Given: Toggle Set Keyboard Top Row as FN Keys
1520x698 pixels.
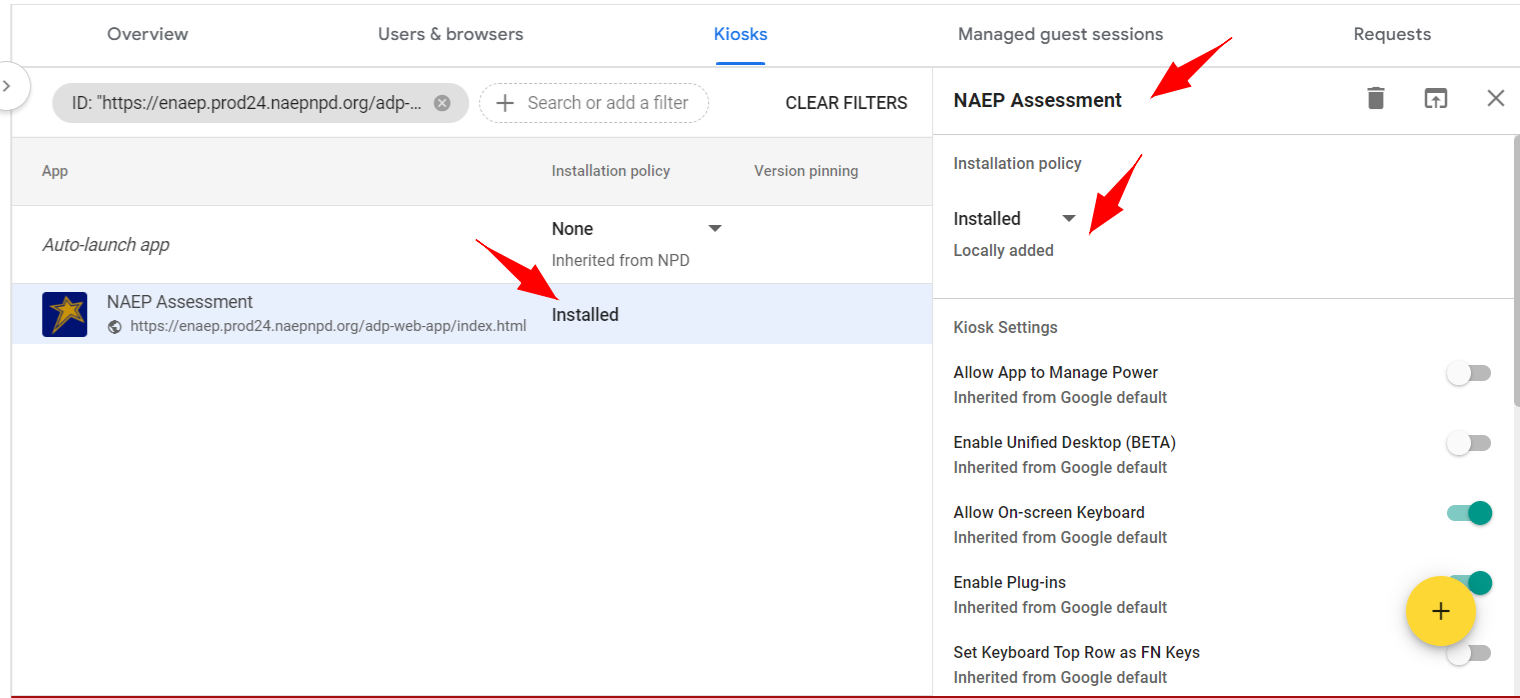Looking at the screenshot, I should 1468,652.
